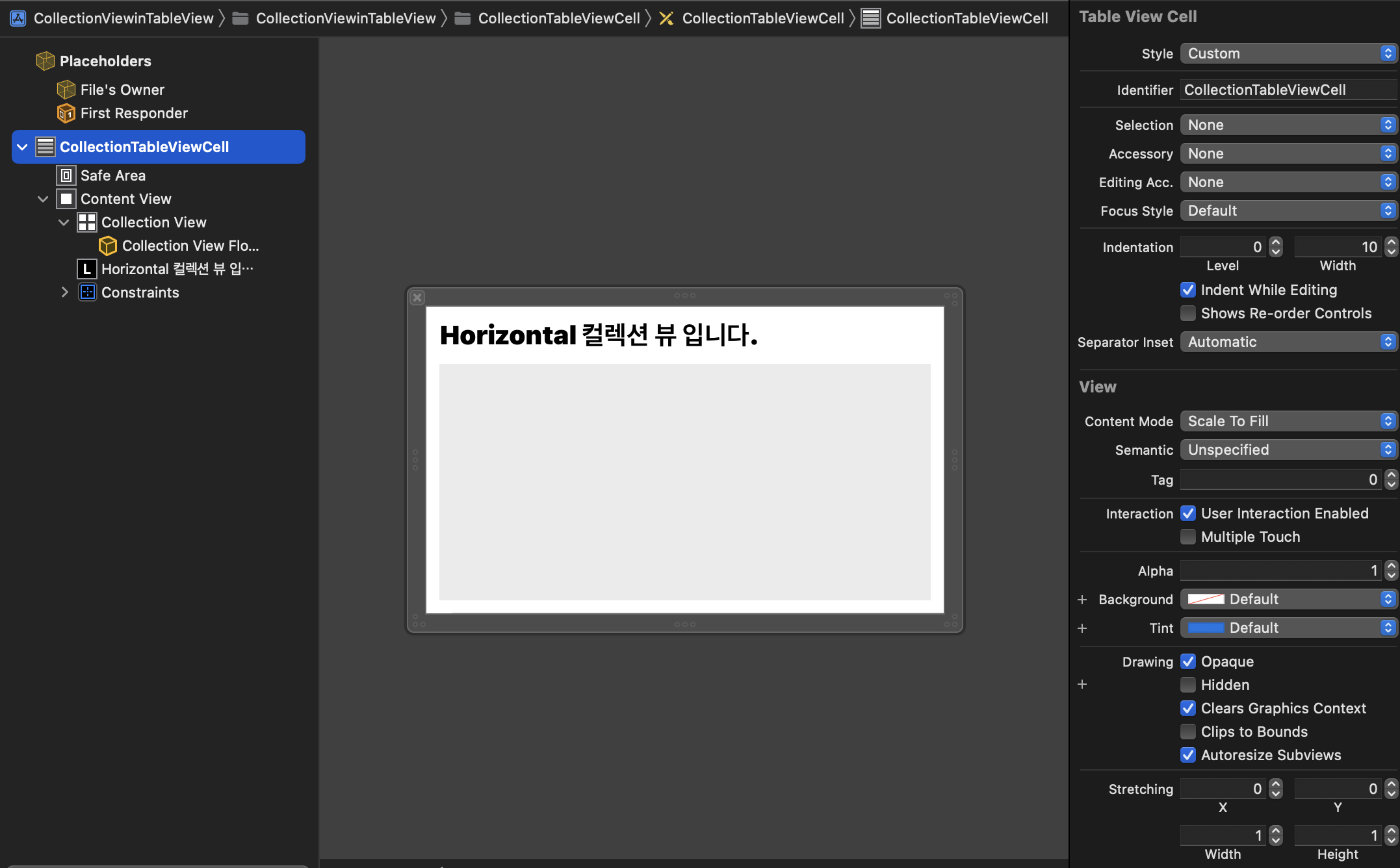Click the Collection View grid icon
This screenshot has width=1400, height=868.
(87, 222)
